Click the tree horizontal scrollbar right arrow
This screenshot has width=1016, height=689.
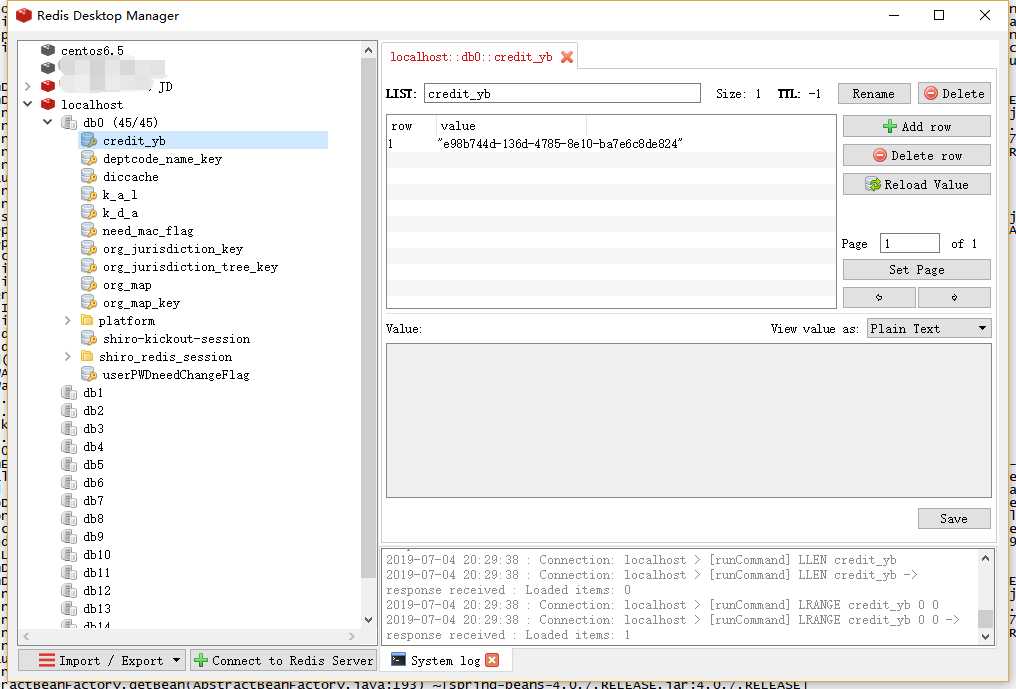(x=352, y=636)
